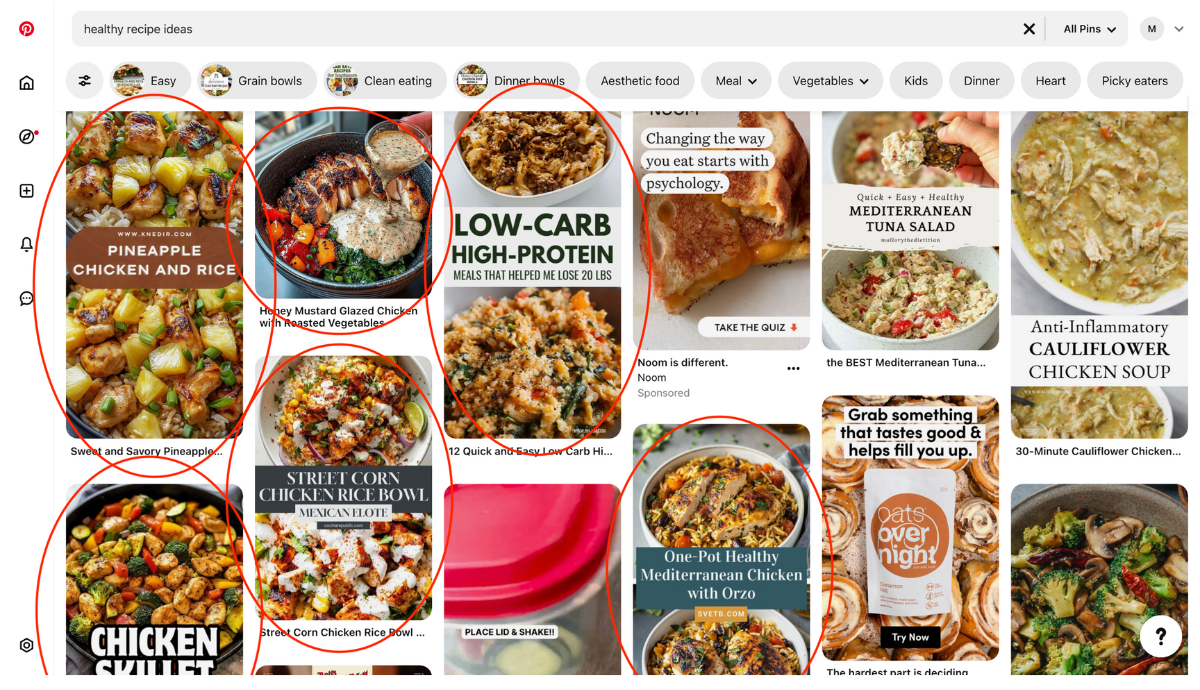Expand the Meal filter chip

pyautogui.click(x=737, y=81)
